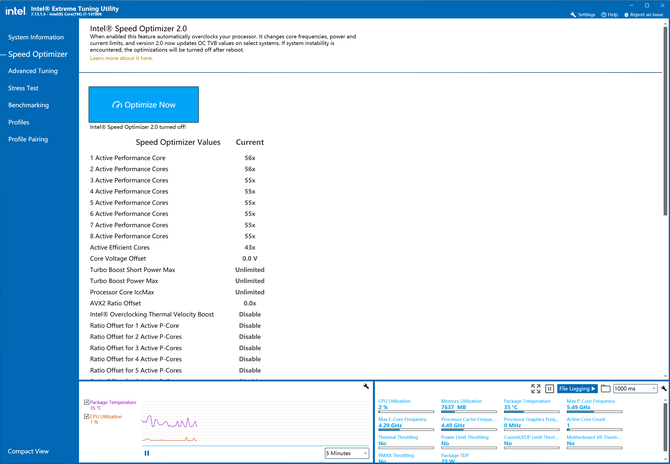Screen dimensions: 670x464
Task: Click Ratio Offset for 5 Active P-Cores
Action: [x=177, y=370]
